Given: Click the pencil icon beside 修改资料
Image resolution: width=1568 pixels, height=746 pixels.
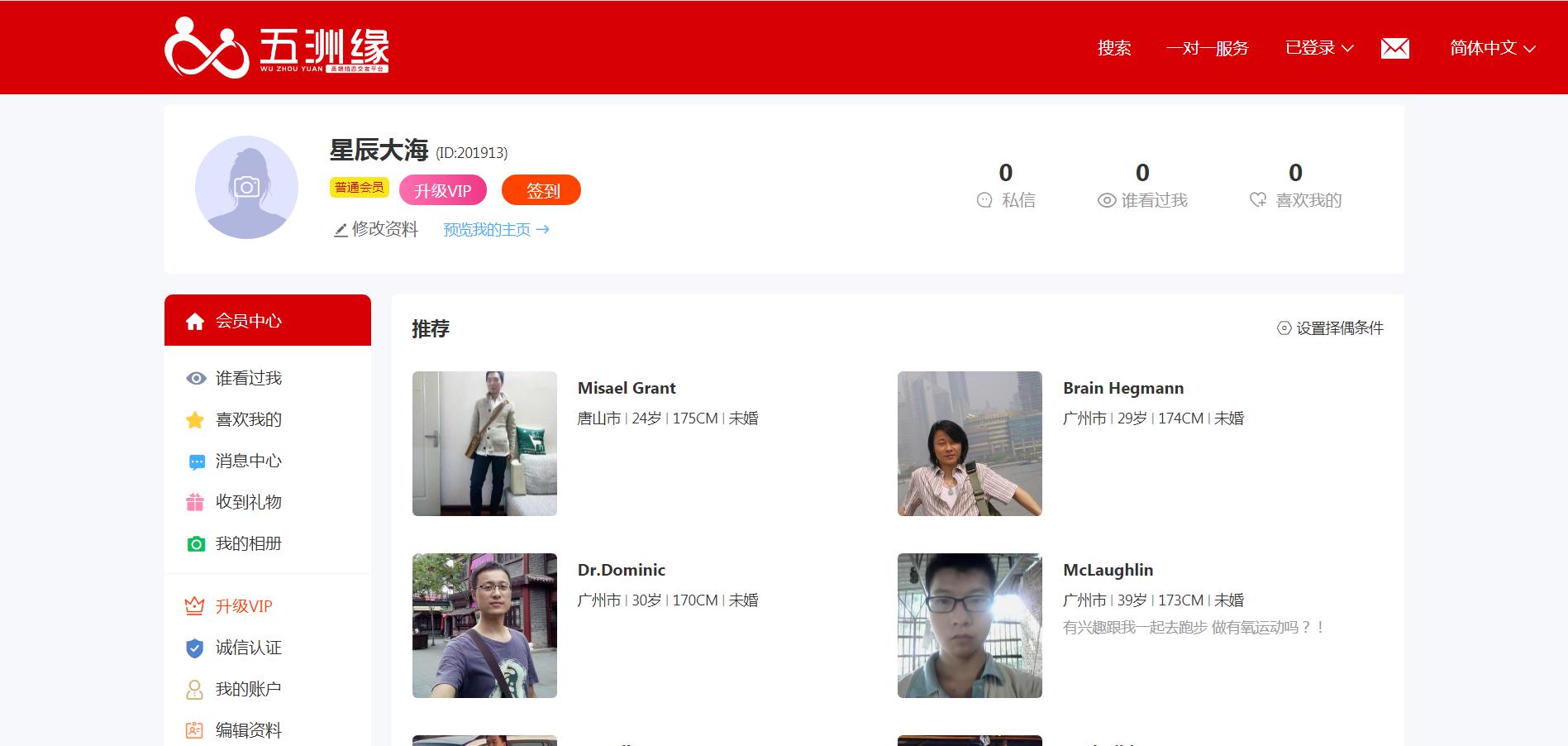Looking at the screenshot, I should click(x=340, y=230).
